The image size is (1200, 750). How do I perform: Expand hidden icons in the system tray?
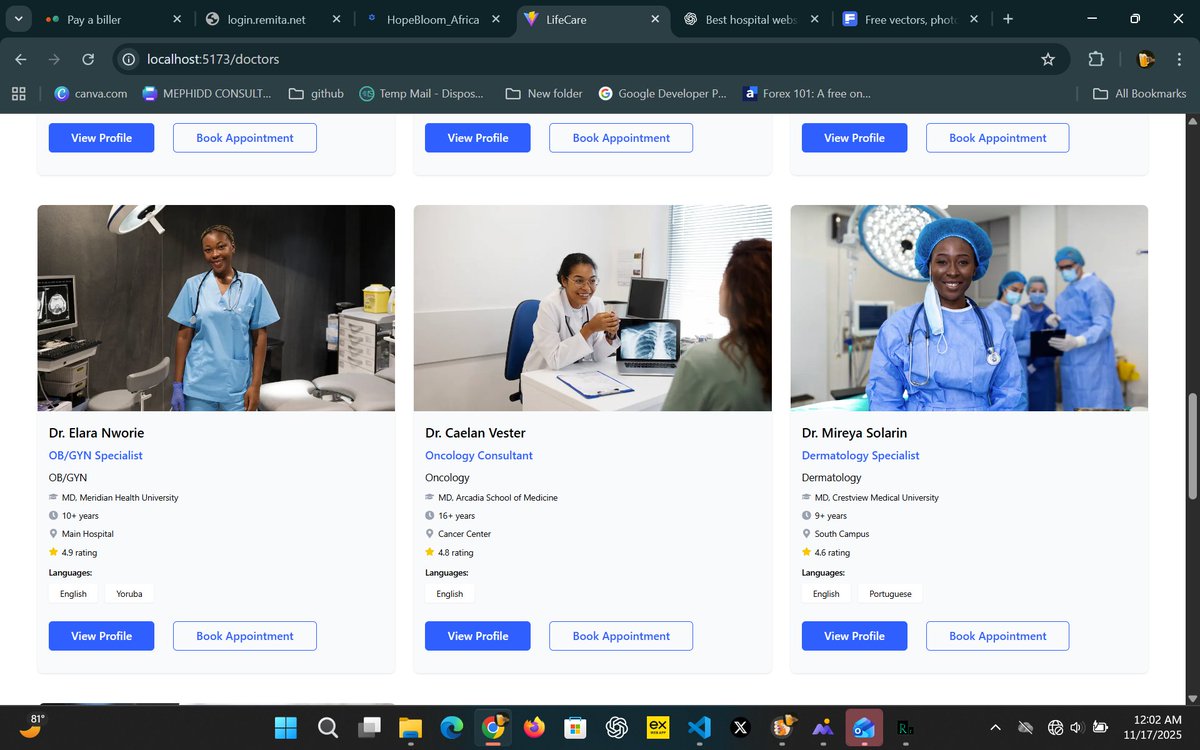coord(996,728)
